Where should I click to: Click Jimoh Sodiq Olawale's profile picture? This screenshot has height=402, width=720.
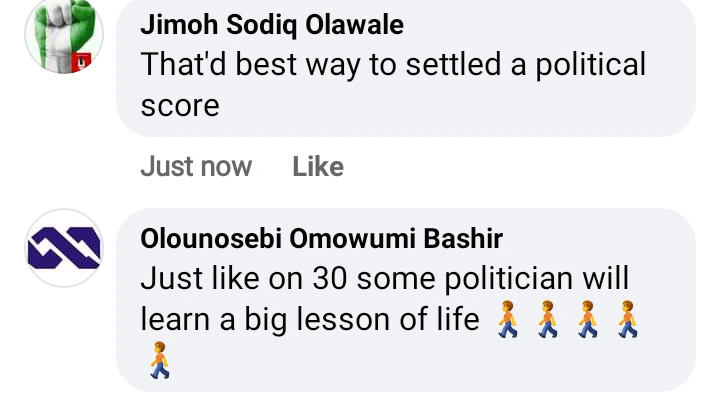pyautogui.click(x=63, y=36)
